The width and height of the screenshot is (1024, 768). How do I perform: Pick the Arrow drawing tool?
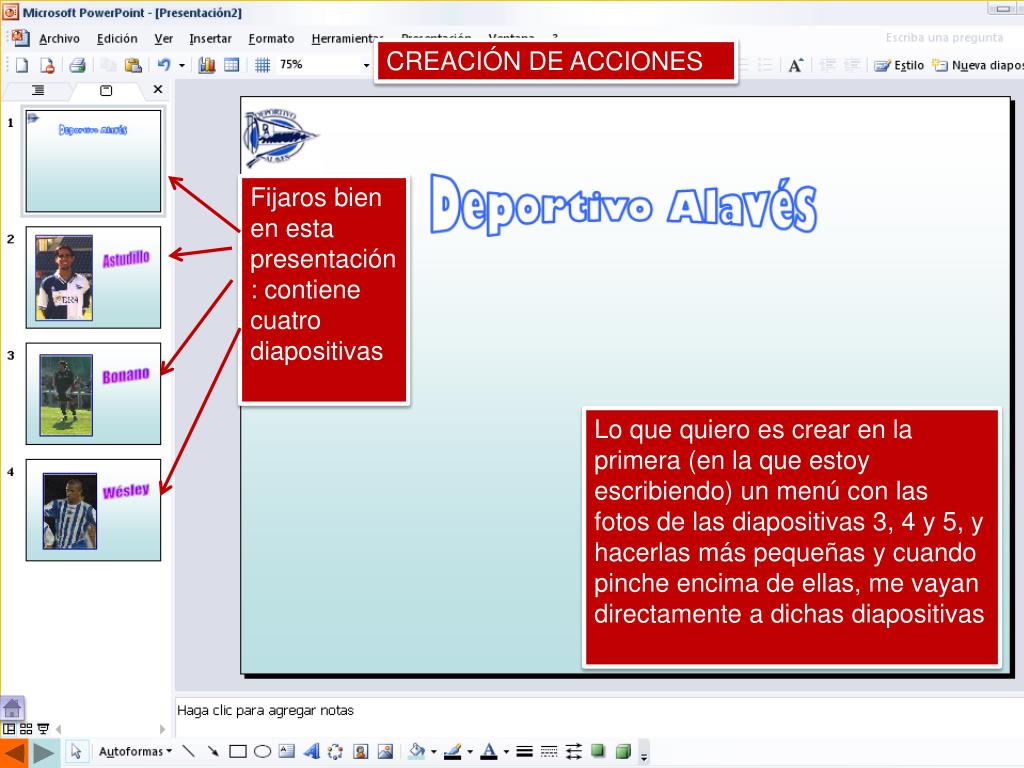coord(213,751)
